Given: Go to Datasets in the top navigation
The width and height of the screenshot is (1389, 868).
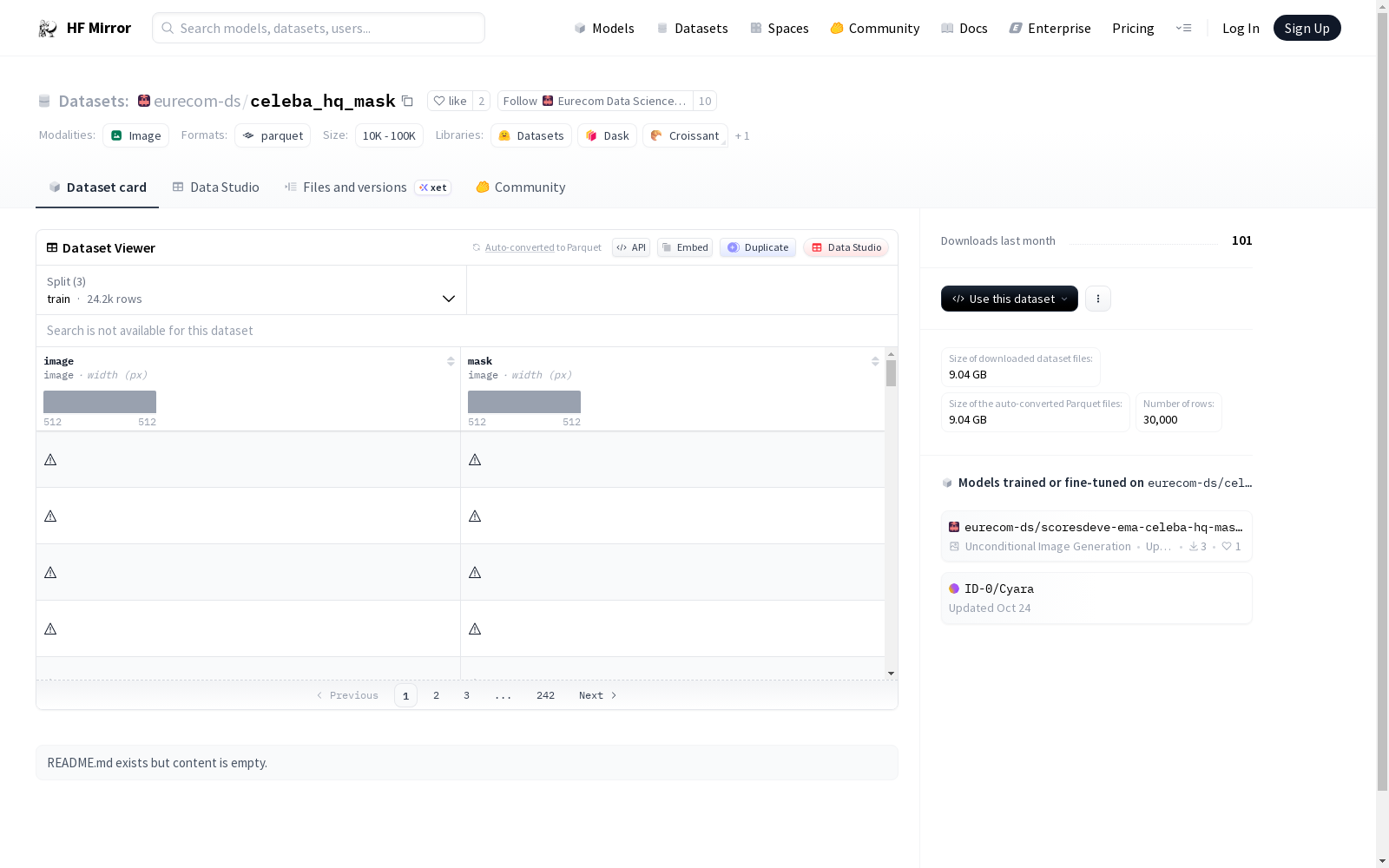Looking at the screenshot, I should (692, 29).
